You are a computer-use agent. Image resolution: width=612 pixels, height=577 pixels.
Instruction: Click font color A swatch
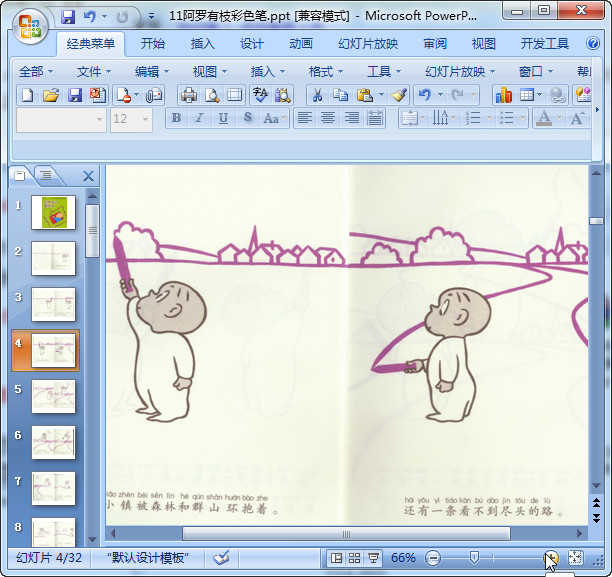(x=544, y=118)
